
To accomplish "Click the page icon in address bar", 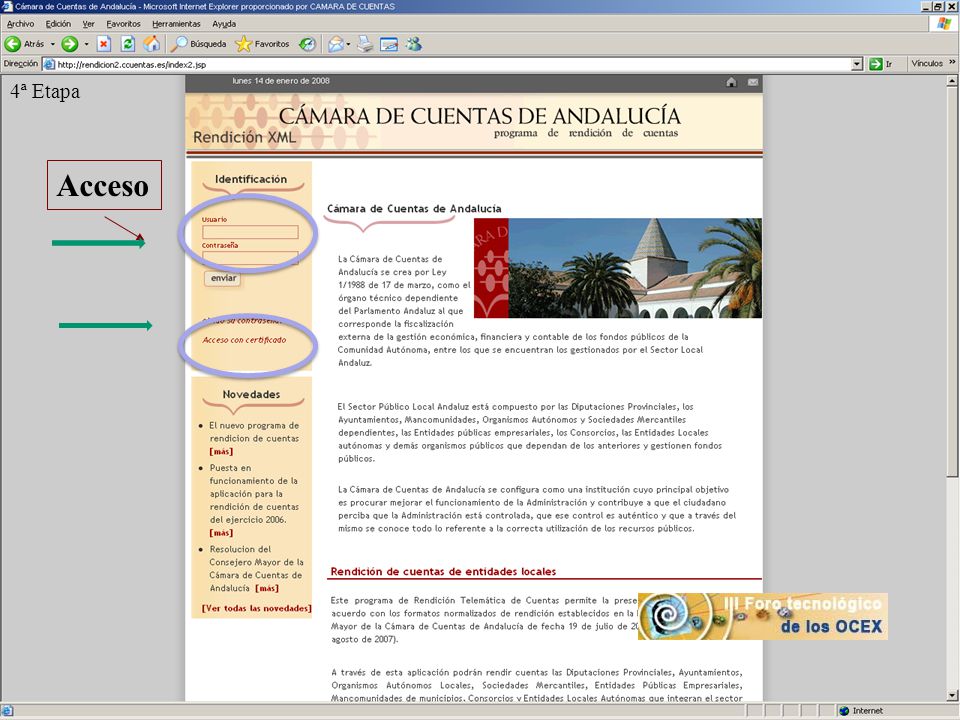I will tap(50, 64).
